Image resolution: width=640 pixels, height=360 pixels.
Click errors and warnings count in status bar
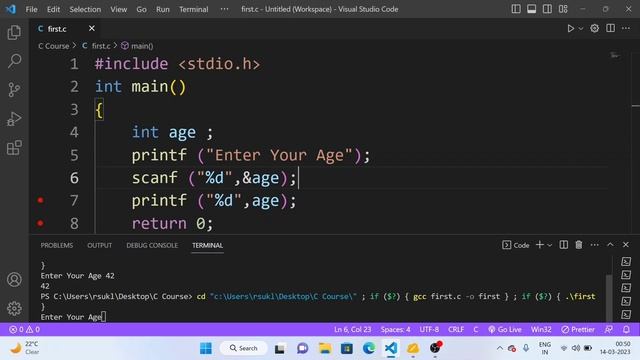coord(24,329)
